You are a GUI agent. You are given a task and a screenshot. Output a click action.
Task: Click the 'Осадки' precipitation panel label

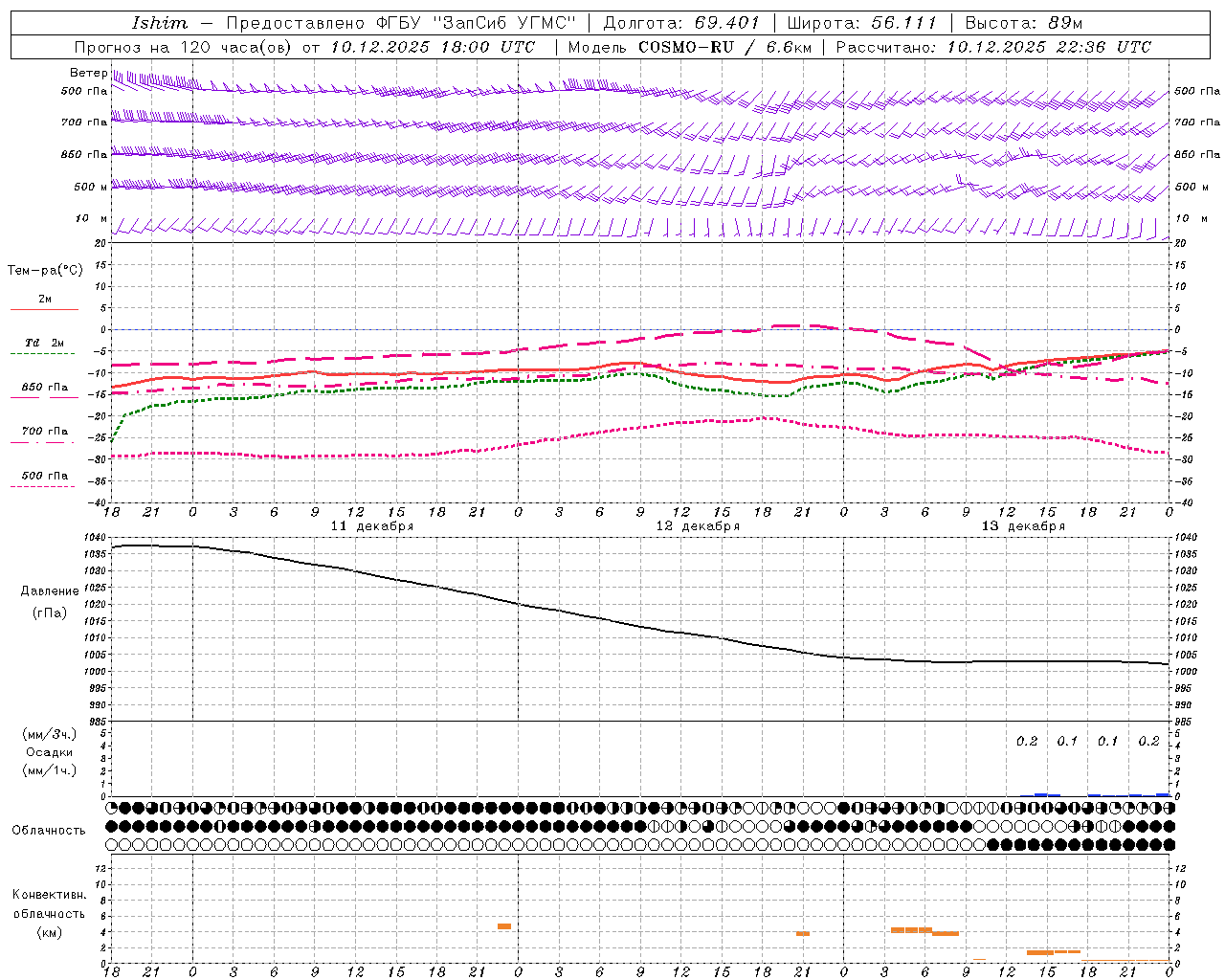pyautogui.click(x=50, y=752)
